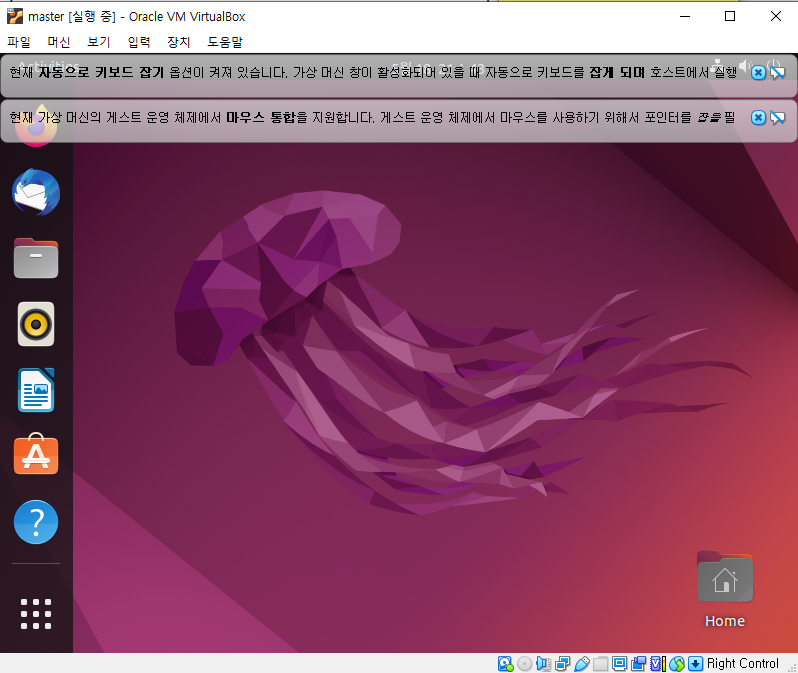Open the 파일 menu
The width and height of the screenshot is (798, 673).
[19, 42]
